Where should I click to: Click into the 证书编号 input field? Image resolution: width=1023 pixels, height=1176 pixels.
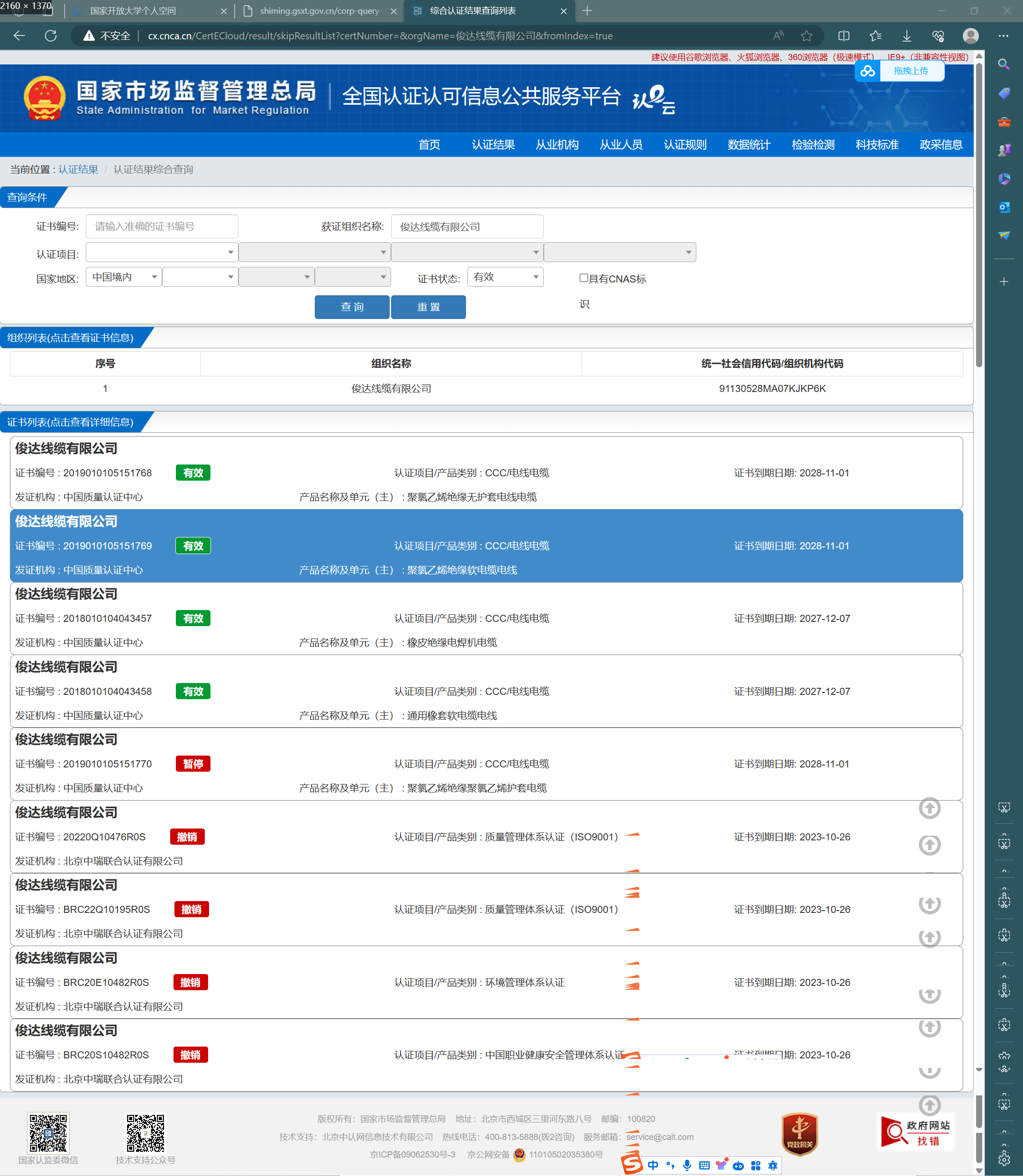pyautogui.click(x=162, y=227)
